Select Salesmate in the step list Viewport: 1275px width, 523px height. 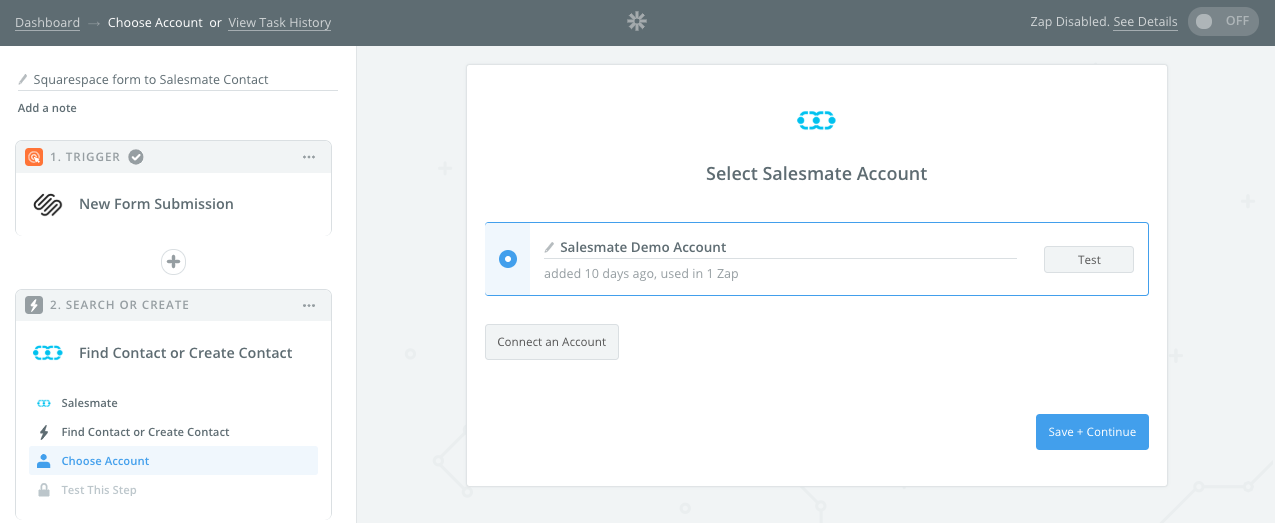pos(174,403)
